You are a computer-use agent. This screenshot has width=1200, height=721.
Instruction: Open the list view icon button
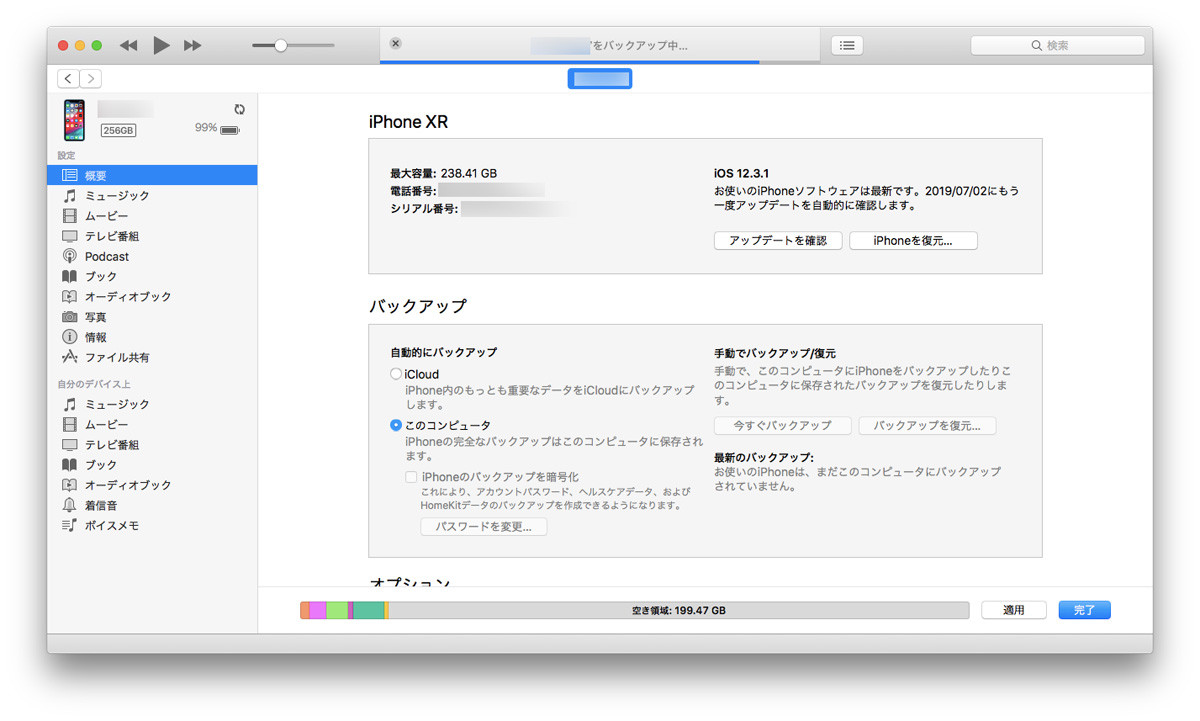pyautogui.click(x=847, y=45)
